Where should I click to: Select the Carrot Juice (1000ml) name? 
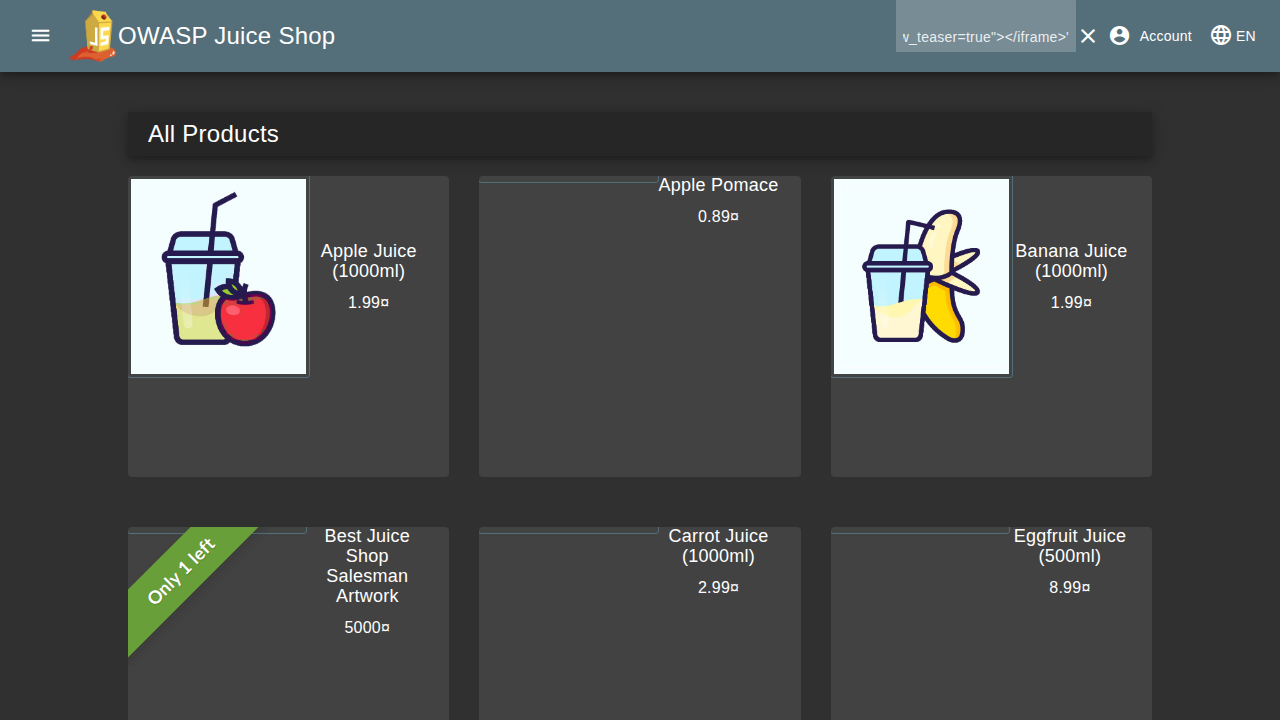tap(718, 546)
